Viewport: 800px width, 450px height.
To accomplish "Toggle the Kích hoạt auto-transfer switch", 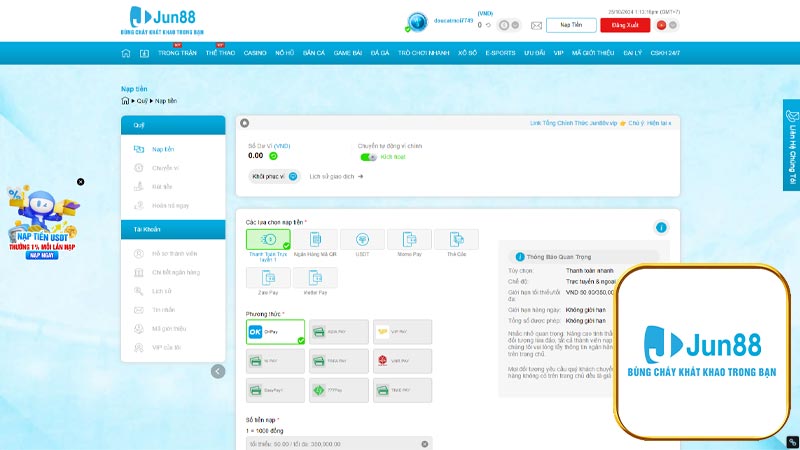I will click(368, 157).
